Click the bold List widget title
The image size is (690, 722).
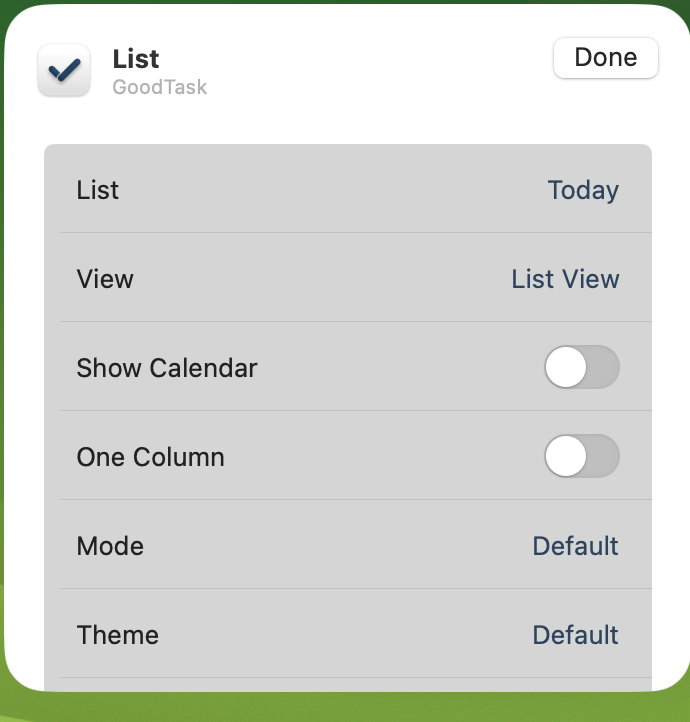[x=136, y=58]
